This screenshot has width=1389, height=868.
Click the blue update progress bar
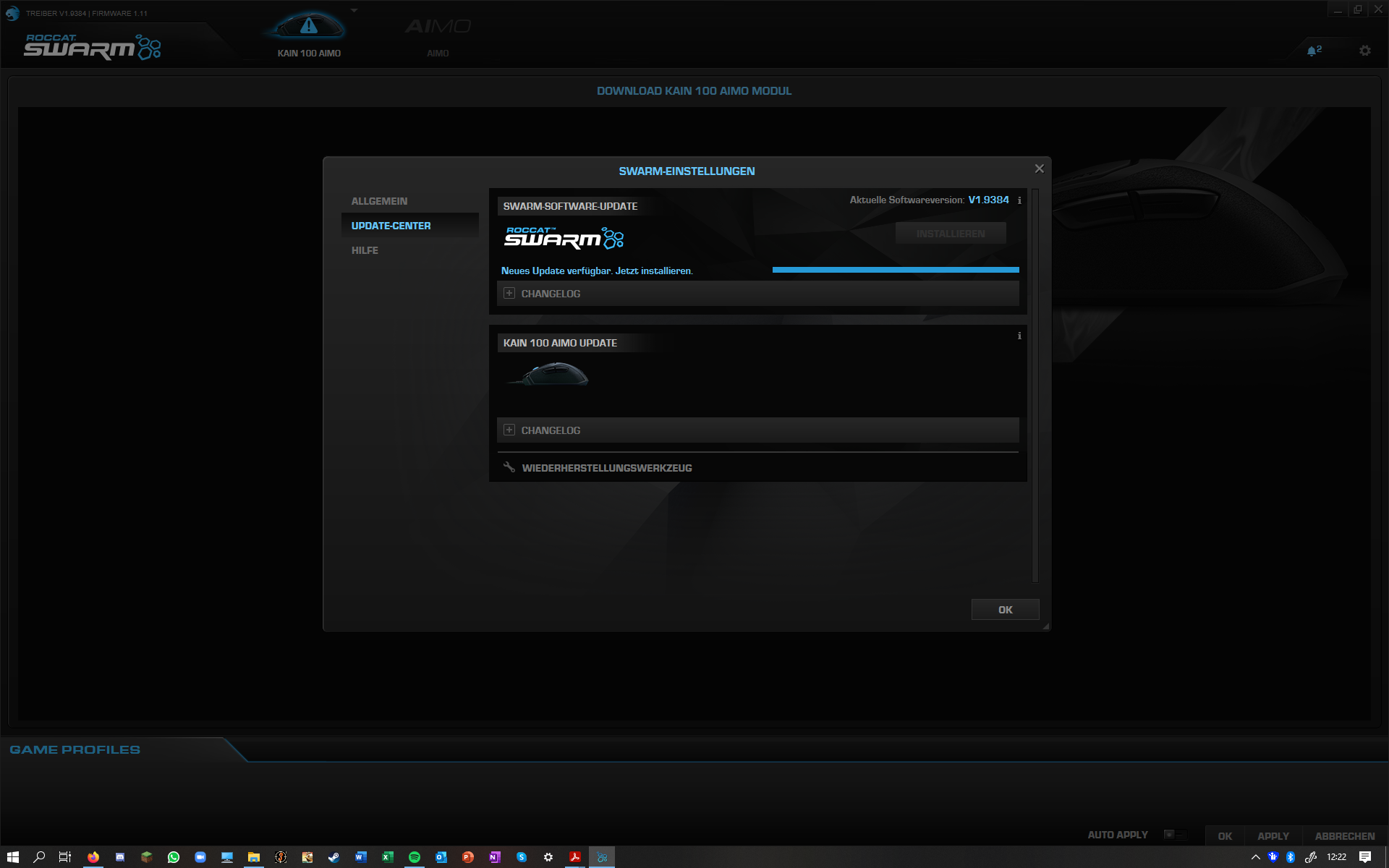pos(896,270)
